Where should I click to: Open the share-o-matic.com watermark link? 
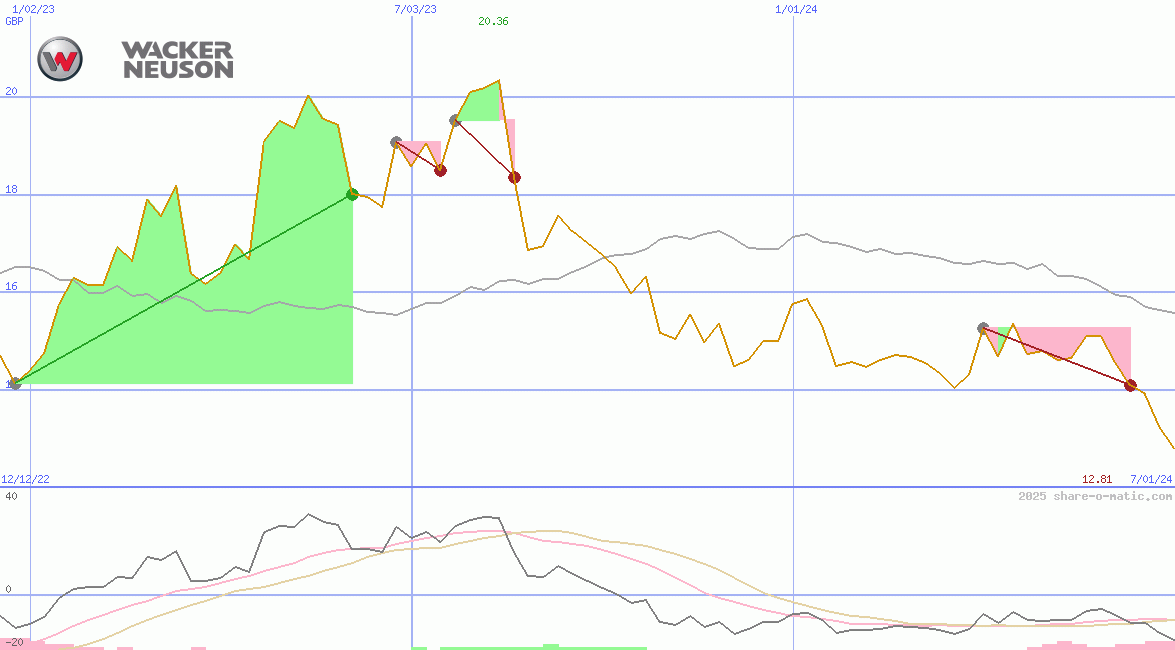[1095, 496]
